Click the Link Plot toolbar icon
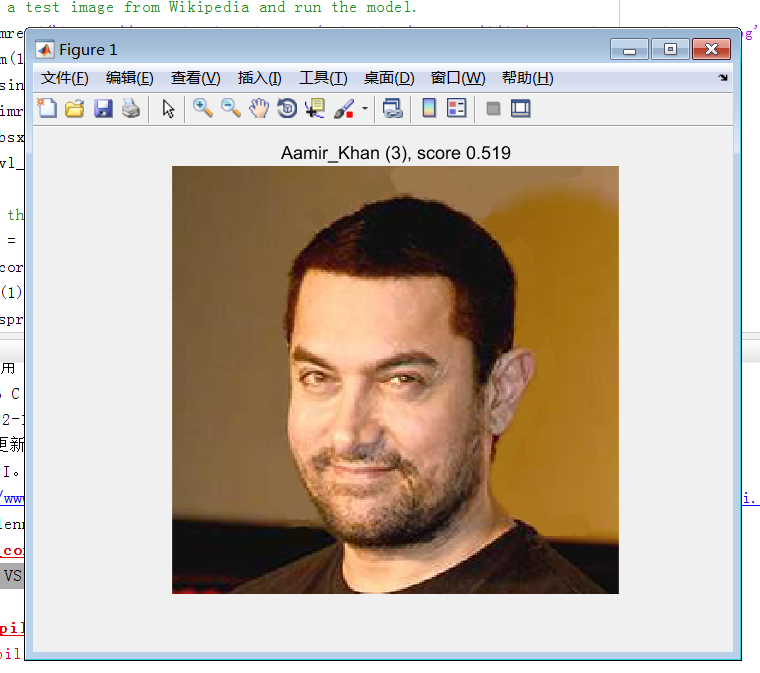The height and width of the screenshot is (673, 760). pos(392,108)
